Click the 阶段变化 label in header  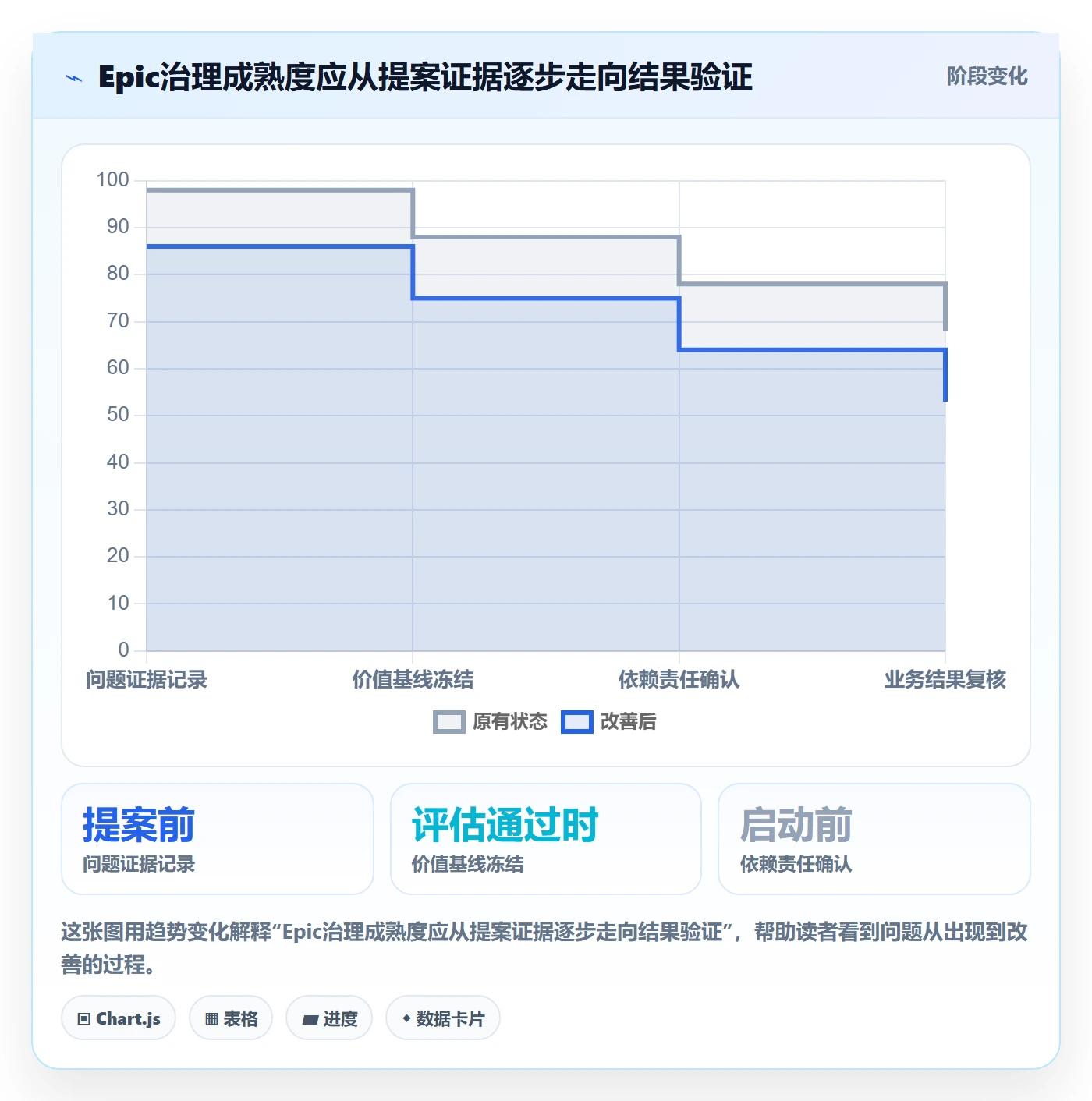point(987,76)
